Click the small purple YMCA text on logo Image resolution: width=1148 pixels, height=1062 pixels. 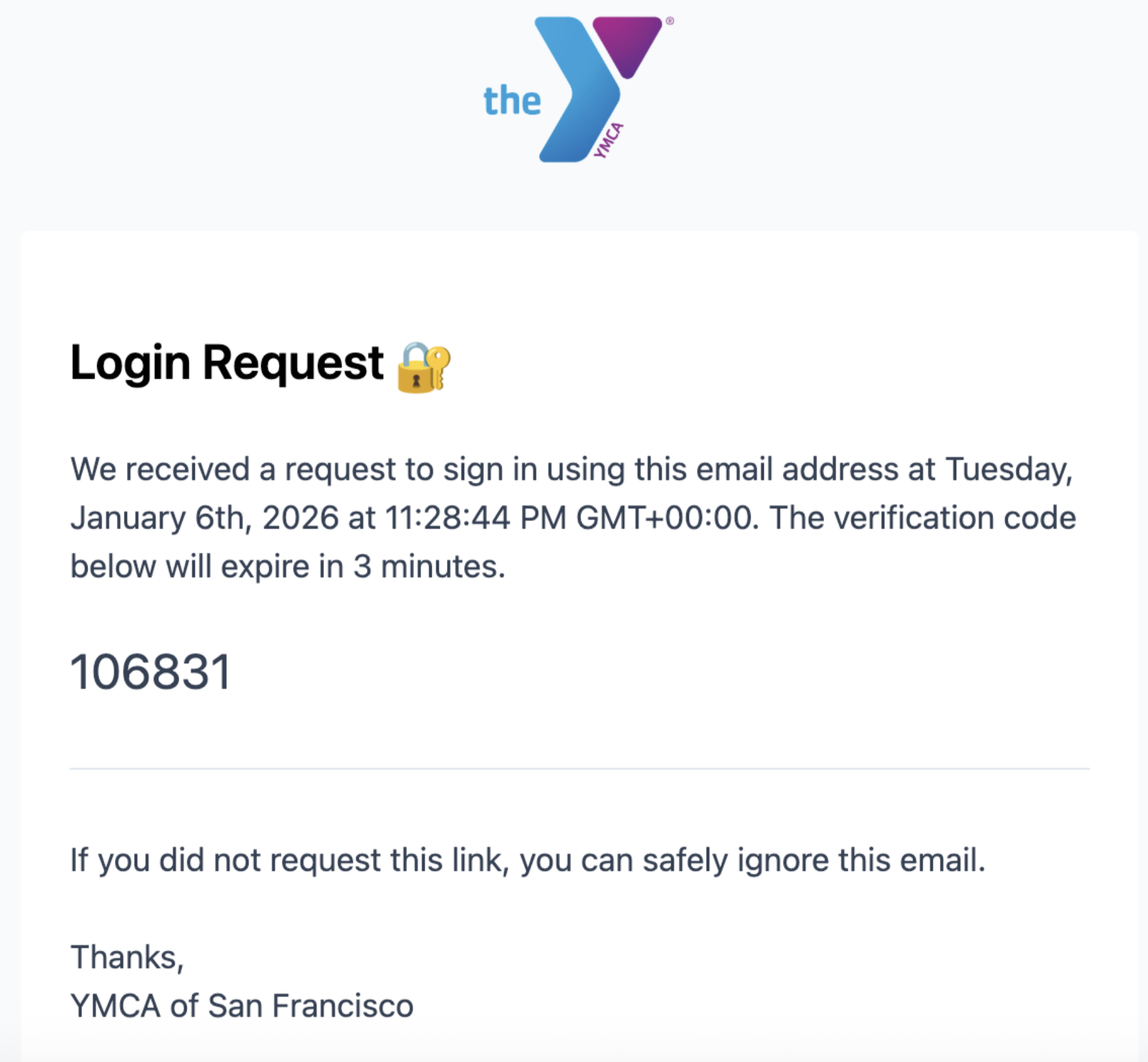(x=608, y=140)
